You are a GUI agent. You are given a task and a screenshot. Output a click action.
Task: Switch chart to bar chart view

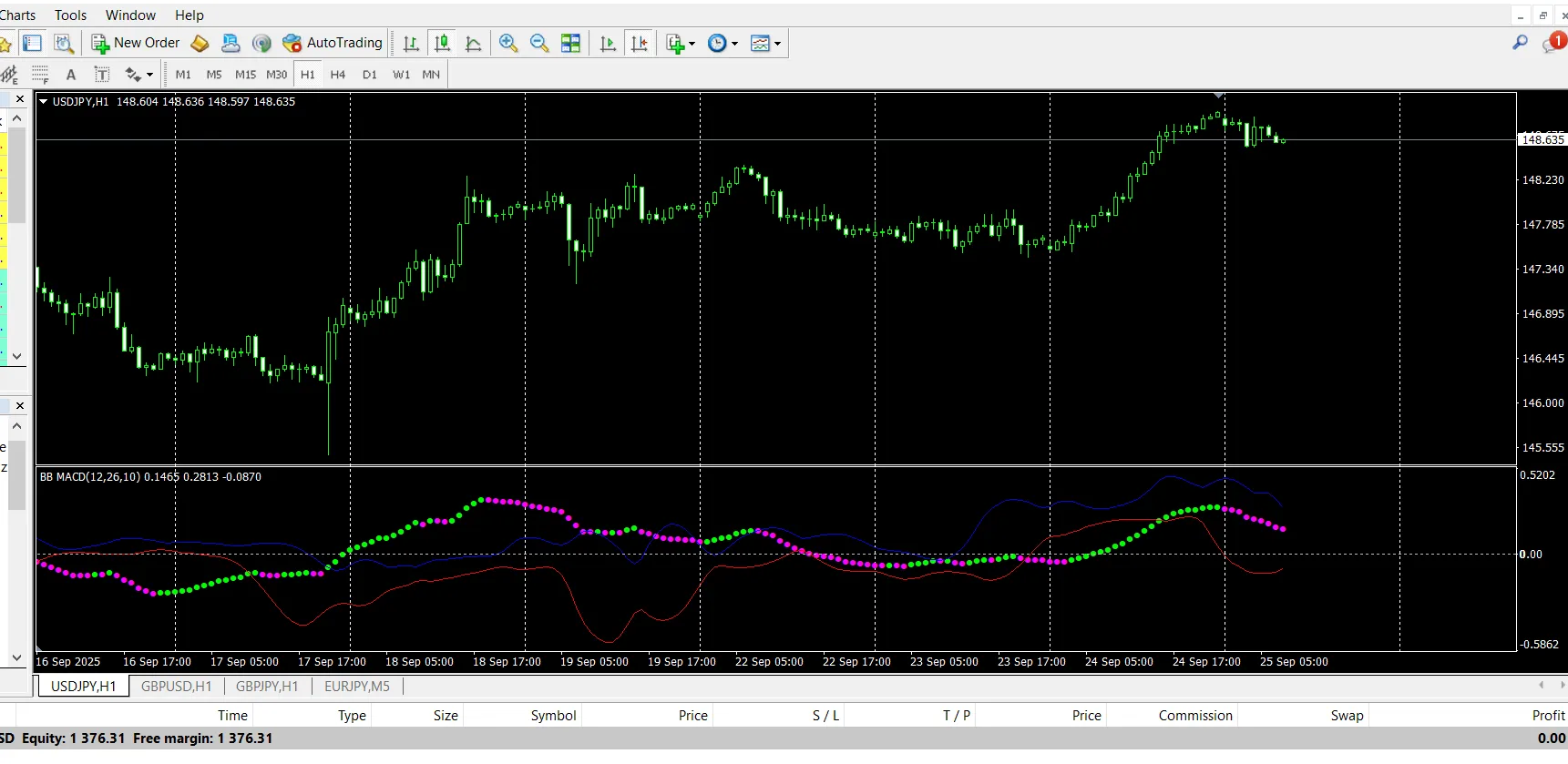pyautogui.click(x=411, y=44)
